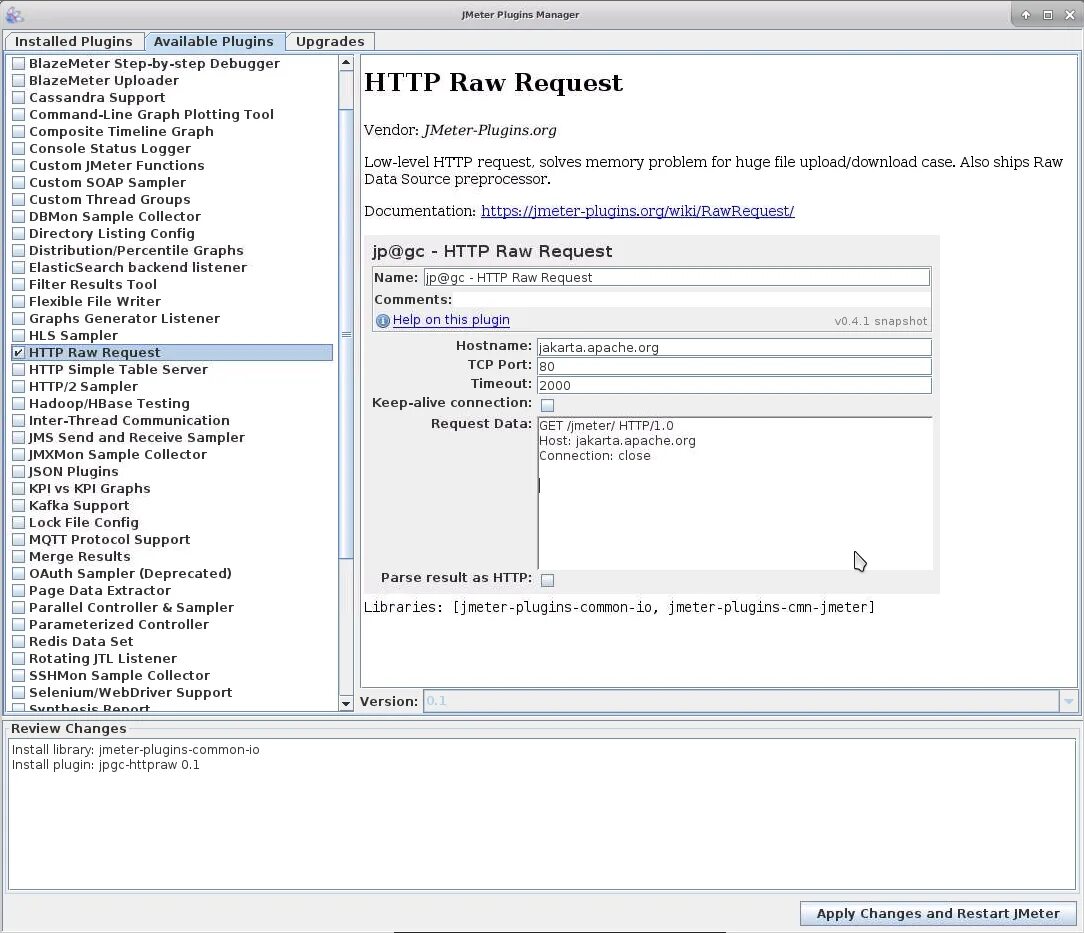
Task: Select OAuth Sampler (Deprecated) entry
Action: 130,574
